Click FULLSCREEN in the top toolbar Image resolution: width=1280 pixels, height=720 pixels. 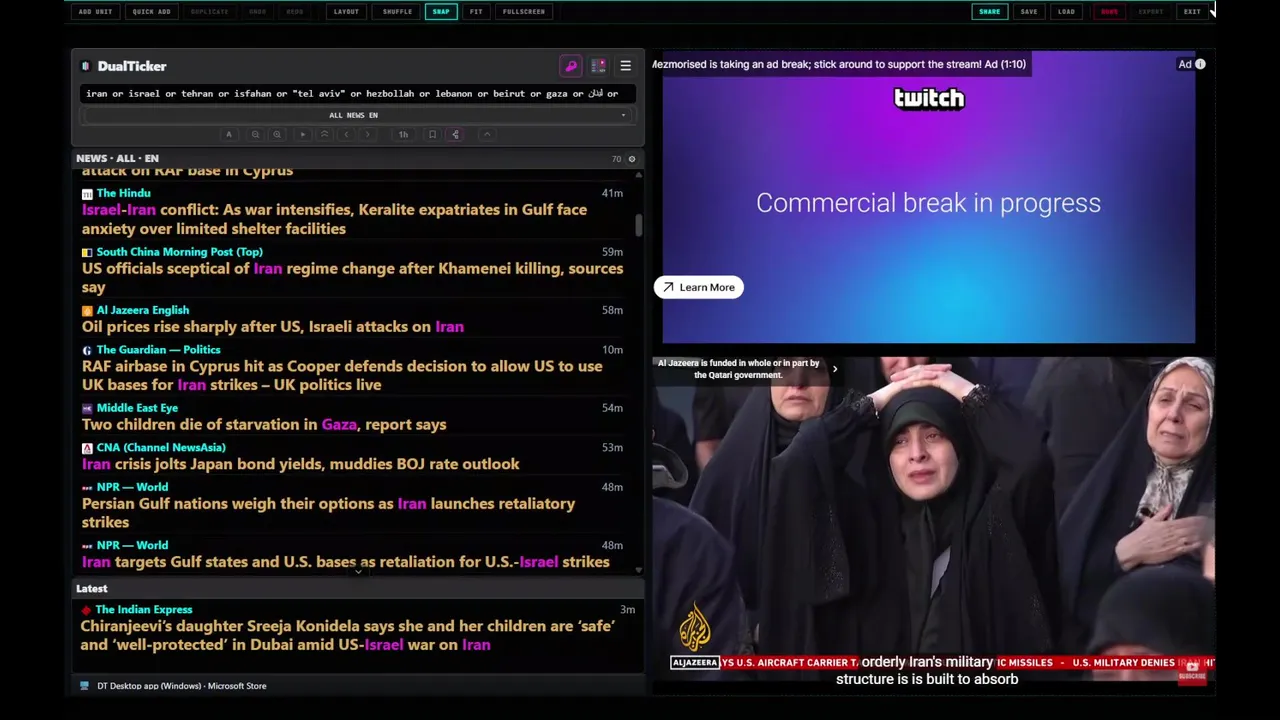(x=524, y=12)
